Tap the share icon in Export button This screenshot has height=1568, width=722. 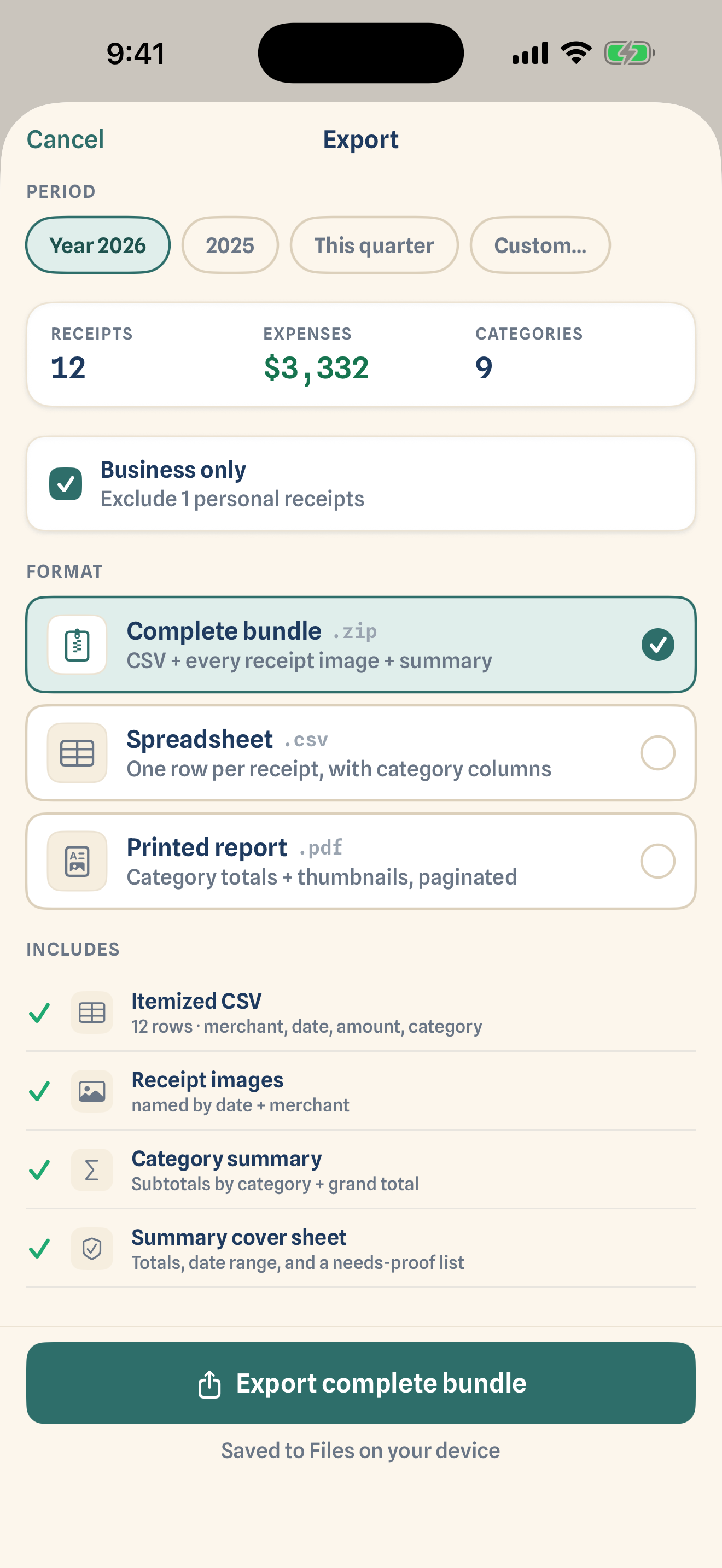209,1384
